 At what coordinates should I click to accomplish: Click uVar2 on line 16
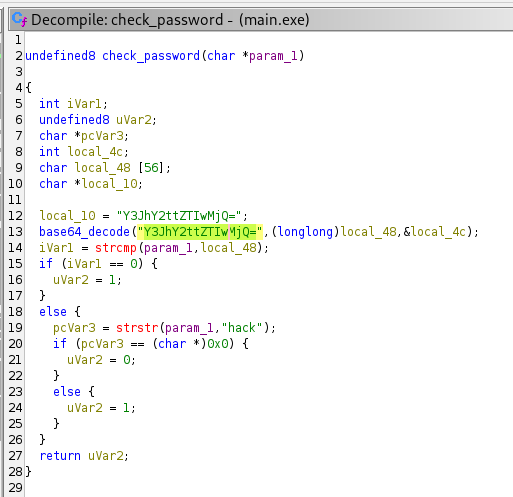click(71, 280)
